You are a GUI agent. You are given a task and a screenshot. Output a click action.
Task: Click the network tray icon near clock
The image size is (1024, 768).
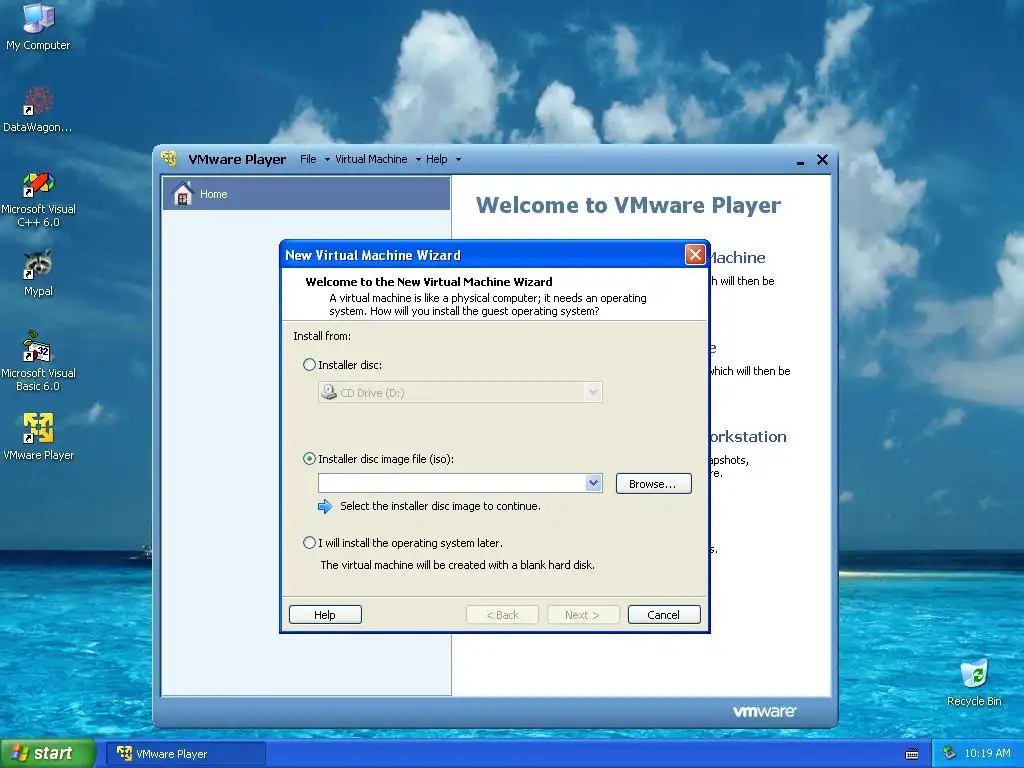pos(949,753)
